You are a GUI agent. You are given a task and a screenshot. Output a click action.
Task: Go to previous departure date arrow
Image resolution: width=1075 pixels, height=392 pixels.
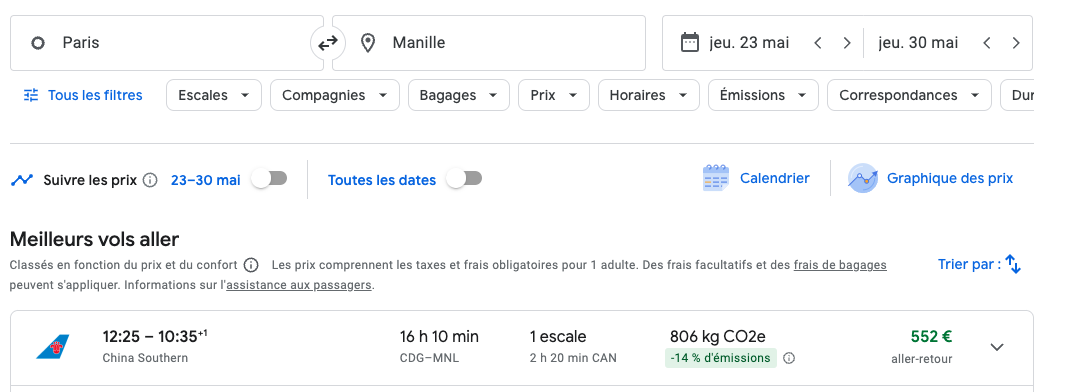point(818,43)
